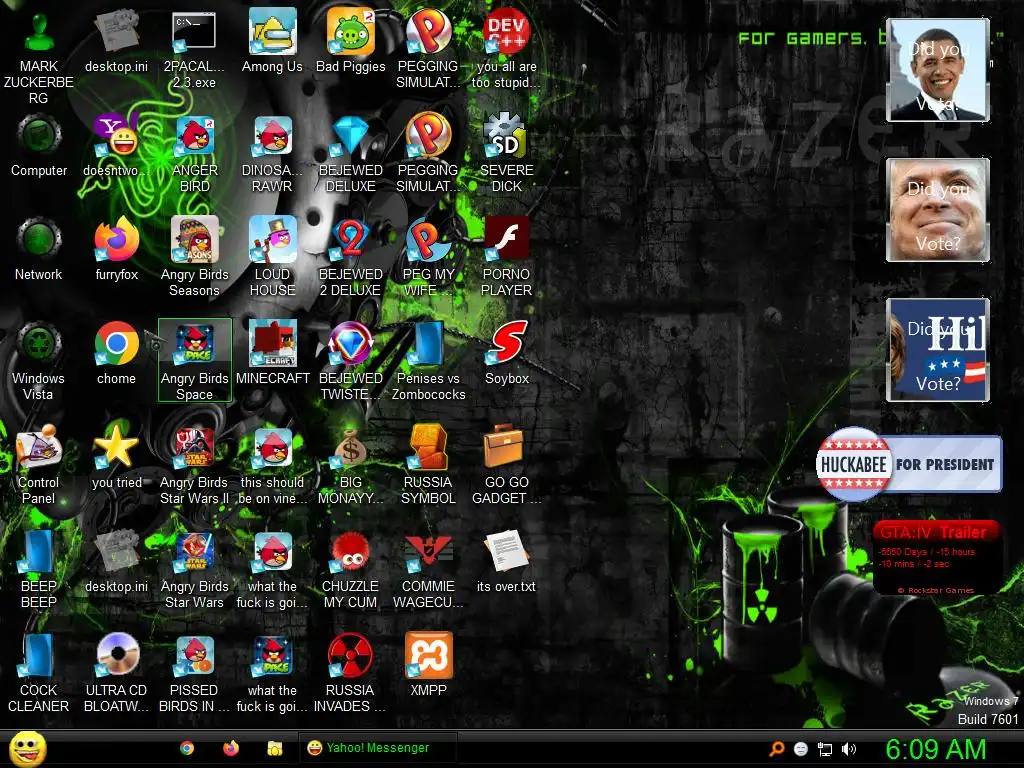Viewport: 1024px width, 768px height.
Task: Launch the BEJEWED TWISTE... shortcut
Action: pyautogui.click(x=351, y=360)
